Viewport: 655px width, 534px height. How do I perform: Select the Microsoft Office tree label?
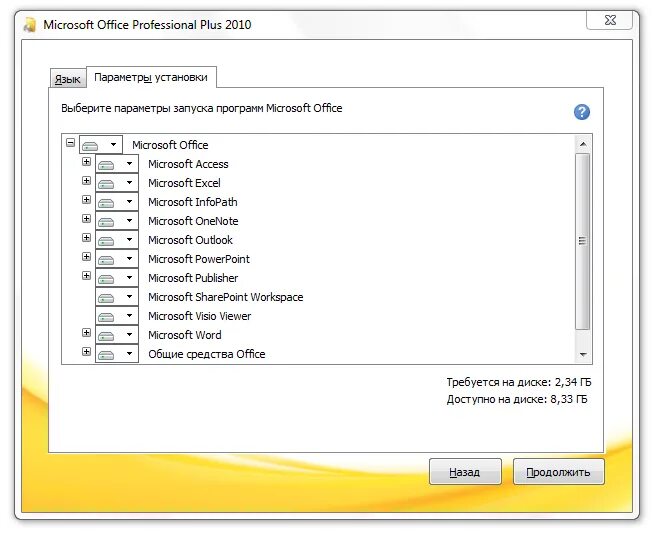click(x=170, y=145)
